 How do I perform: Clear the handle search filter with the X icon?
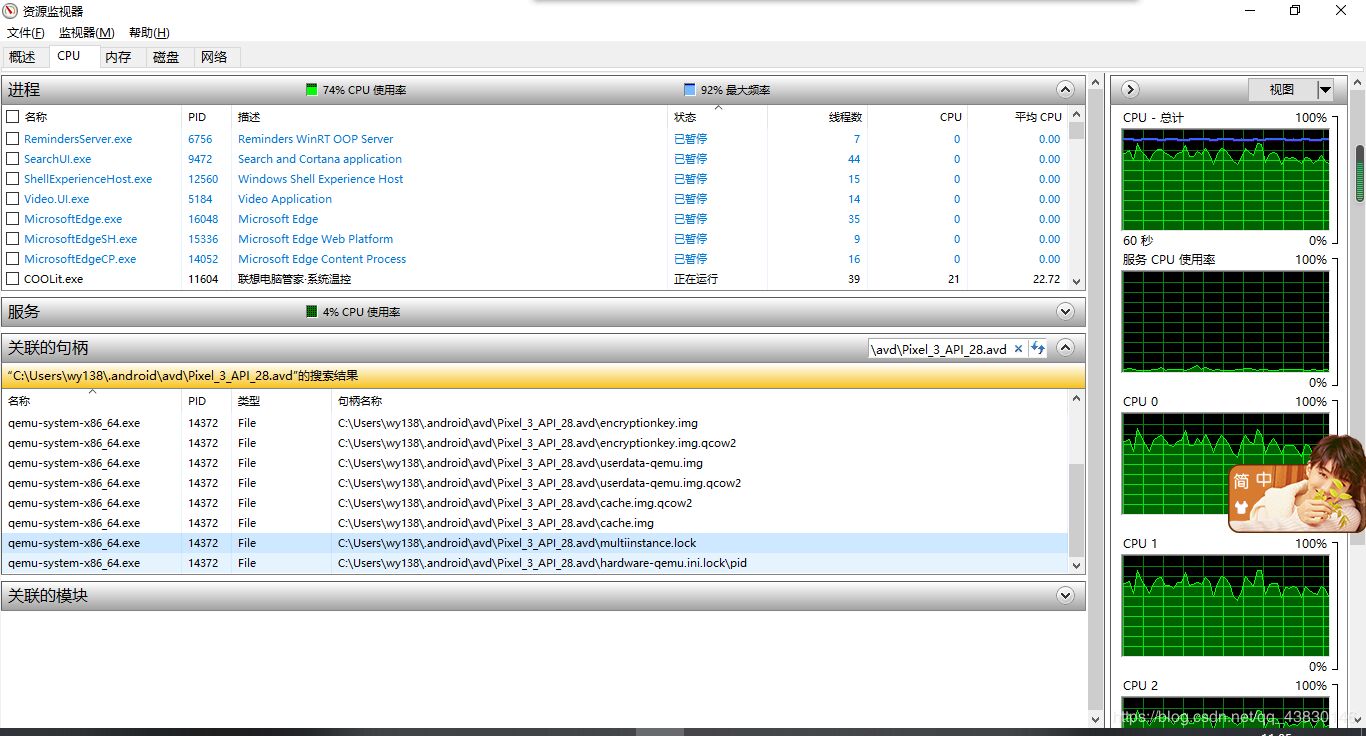(x=1018, y=349)
